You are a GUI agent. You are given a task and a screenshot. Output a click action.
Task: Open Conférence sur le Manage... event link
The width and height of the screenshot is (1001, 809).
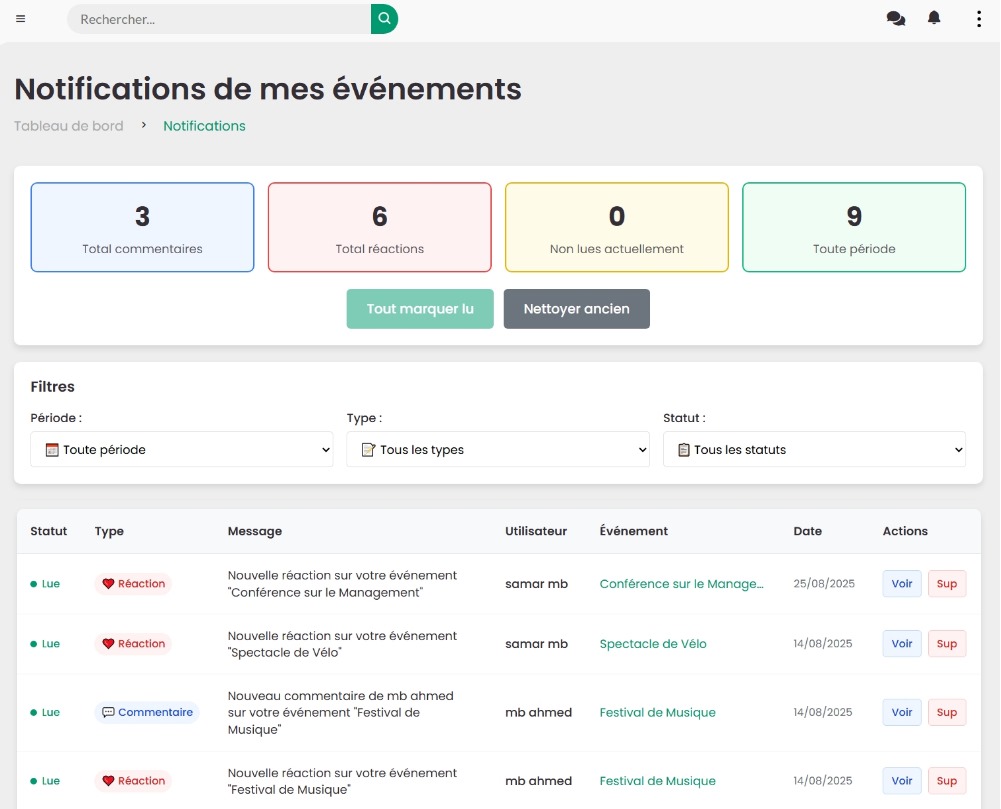681,584
